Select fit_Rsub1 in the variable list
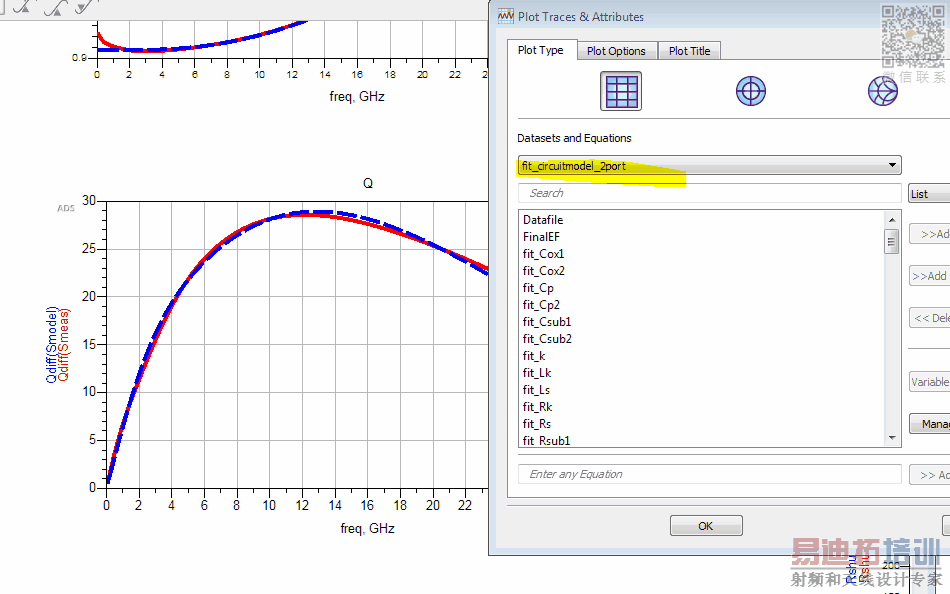The width and height of the screenshot is (950, 594). (546, 441)
